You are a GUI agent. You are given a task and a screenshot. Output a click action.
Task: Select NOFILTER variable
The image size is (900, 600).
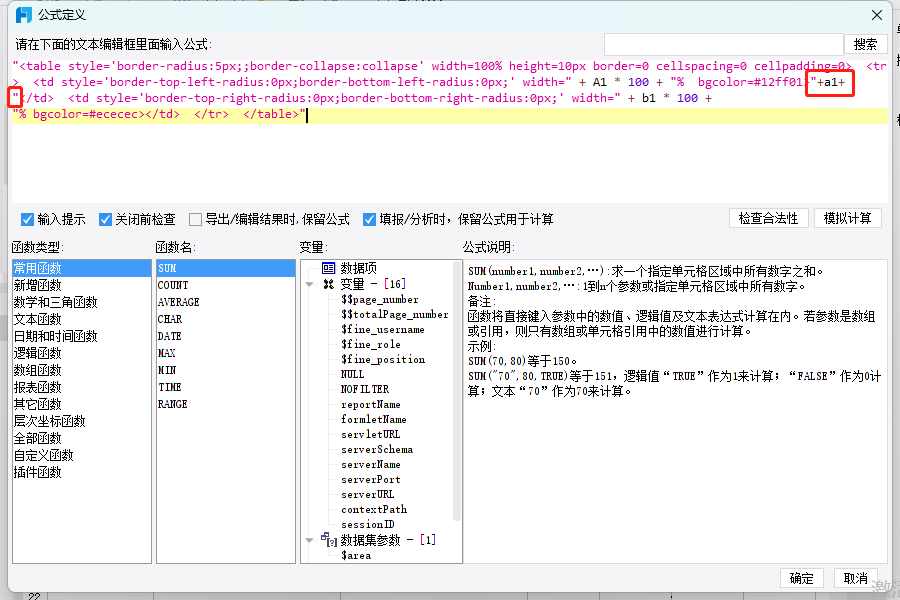(x=364, y=389)
